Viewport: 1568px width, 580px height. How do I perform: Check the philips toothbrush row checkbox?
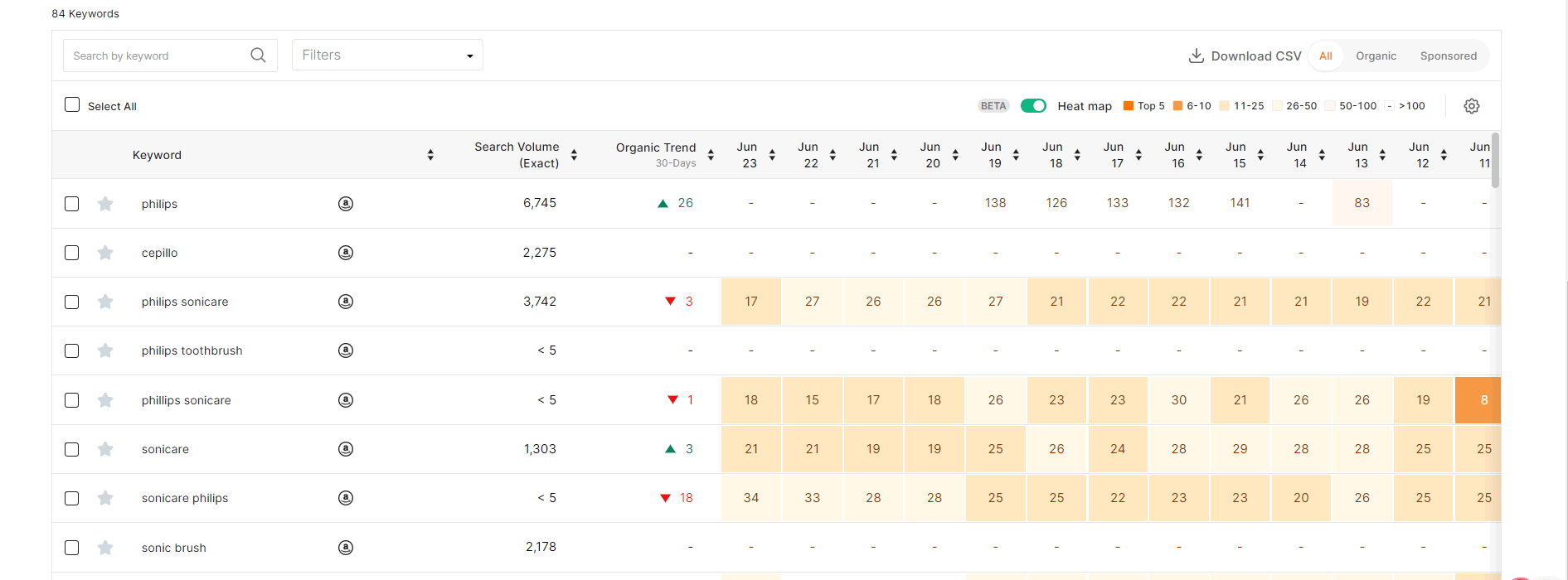click(72, 350)
